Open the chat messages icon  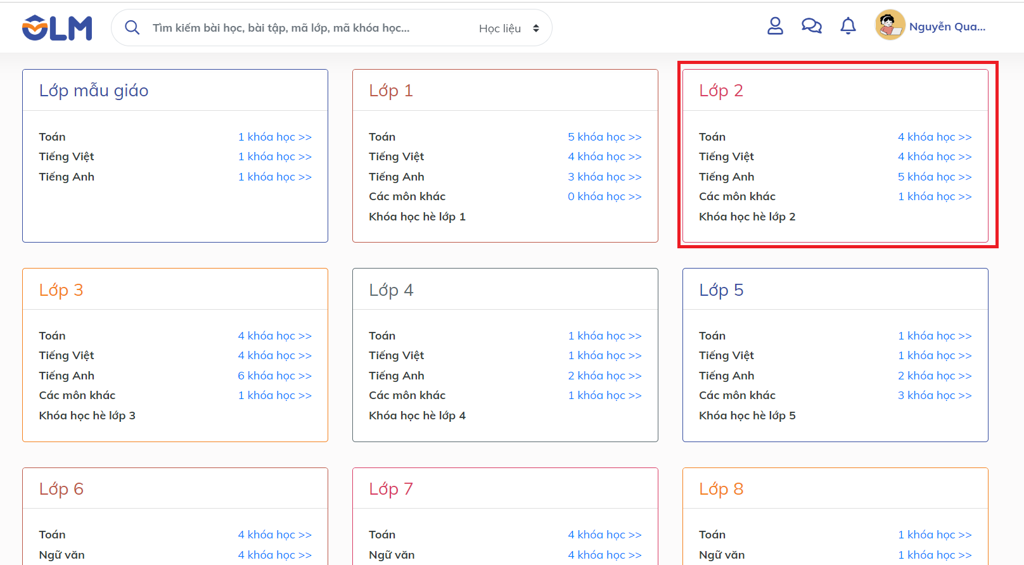tap(811, 26)
